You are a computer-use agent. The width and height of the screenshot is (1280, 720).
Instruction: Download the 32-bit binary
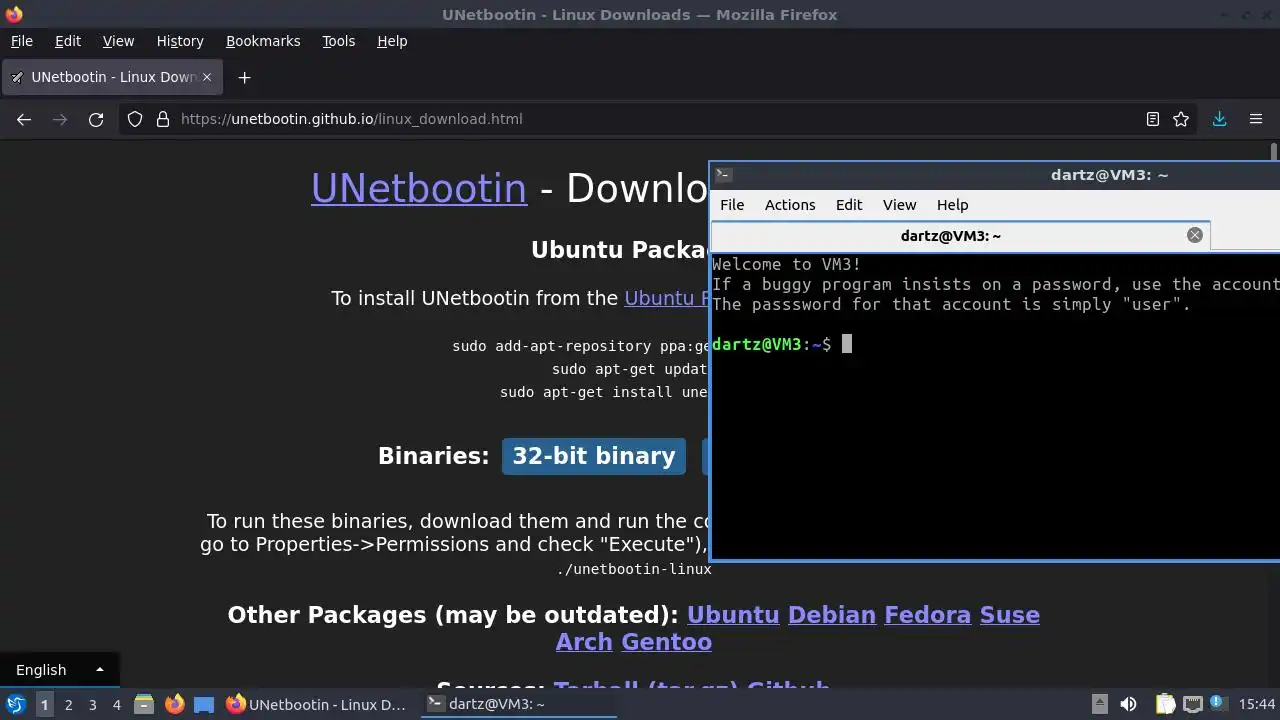tap(594, 456)
